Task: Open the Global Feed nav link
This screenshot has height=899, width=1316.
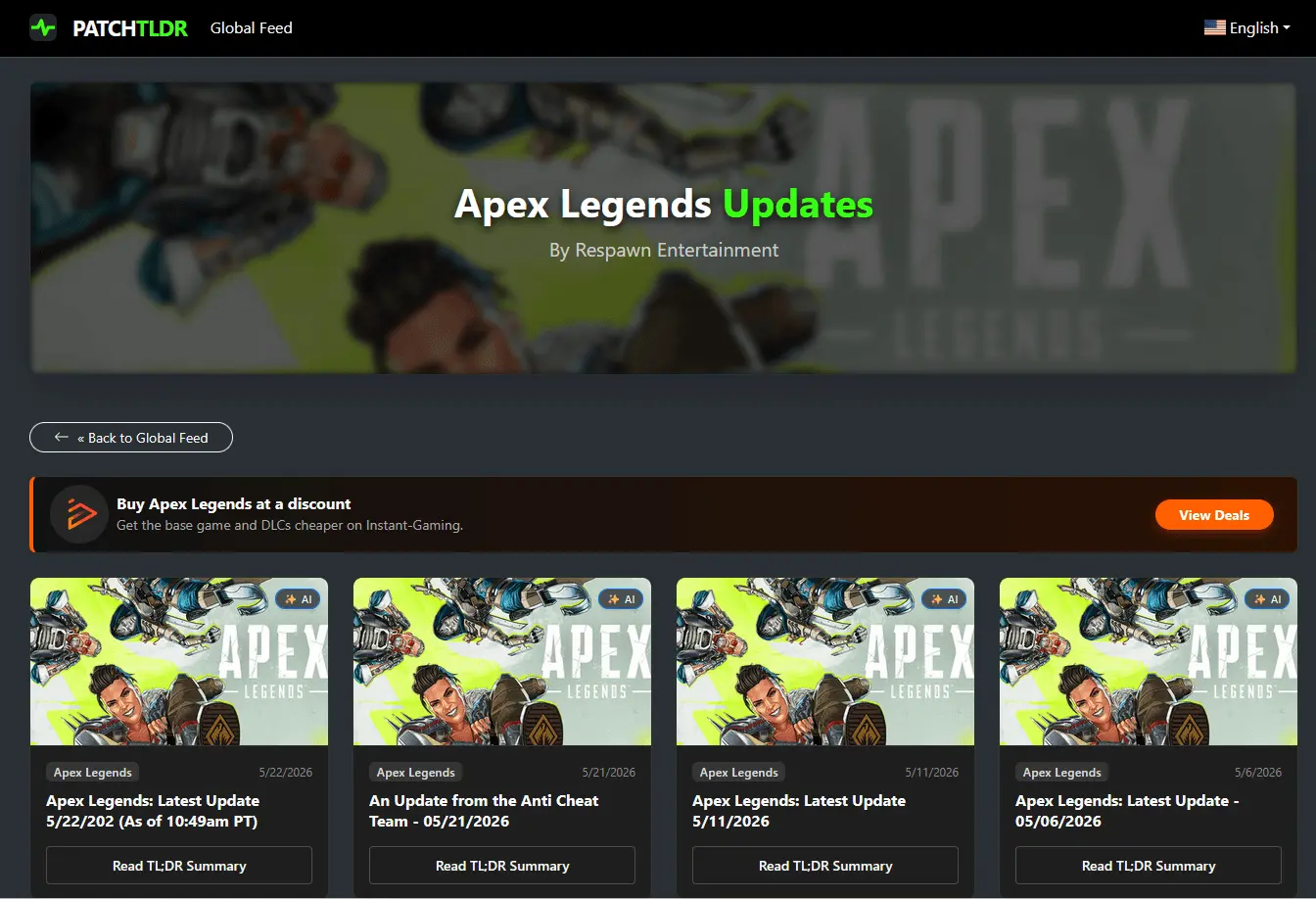Action: [252, 27]
